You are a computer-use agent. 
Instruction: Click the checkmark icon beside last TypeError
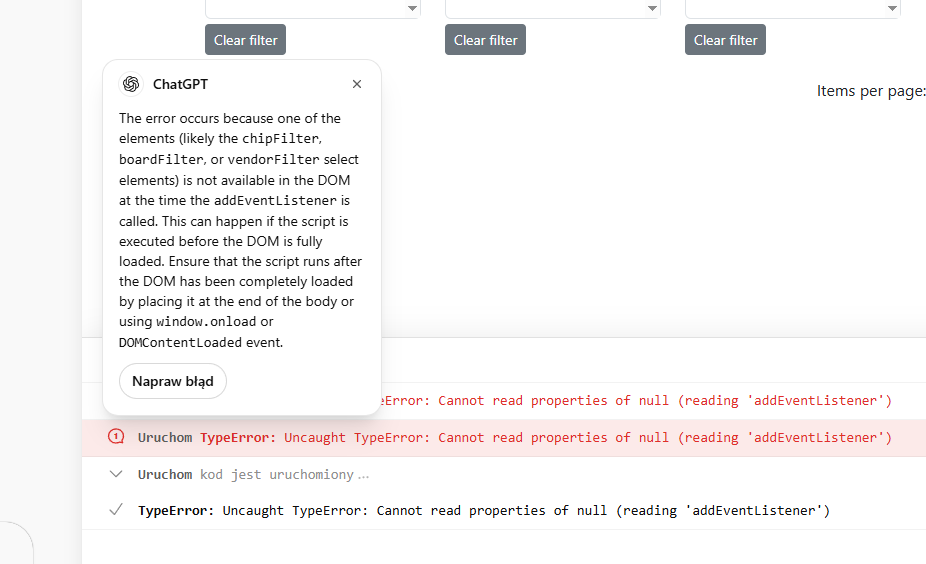click(x=116, y=510)
